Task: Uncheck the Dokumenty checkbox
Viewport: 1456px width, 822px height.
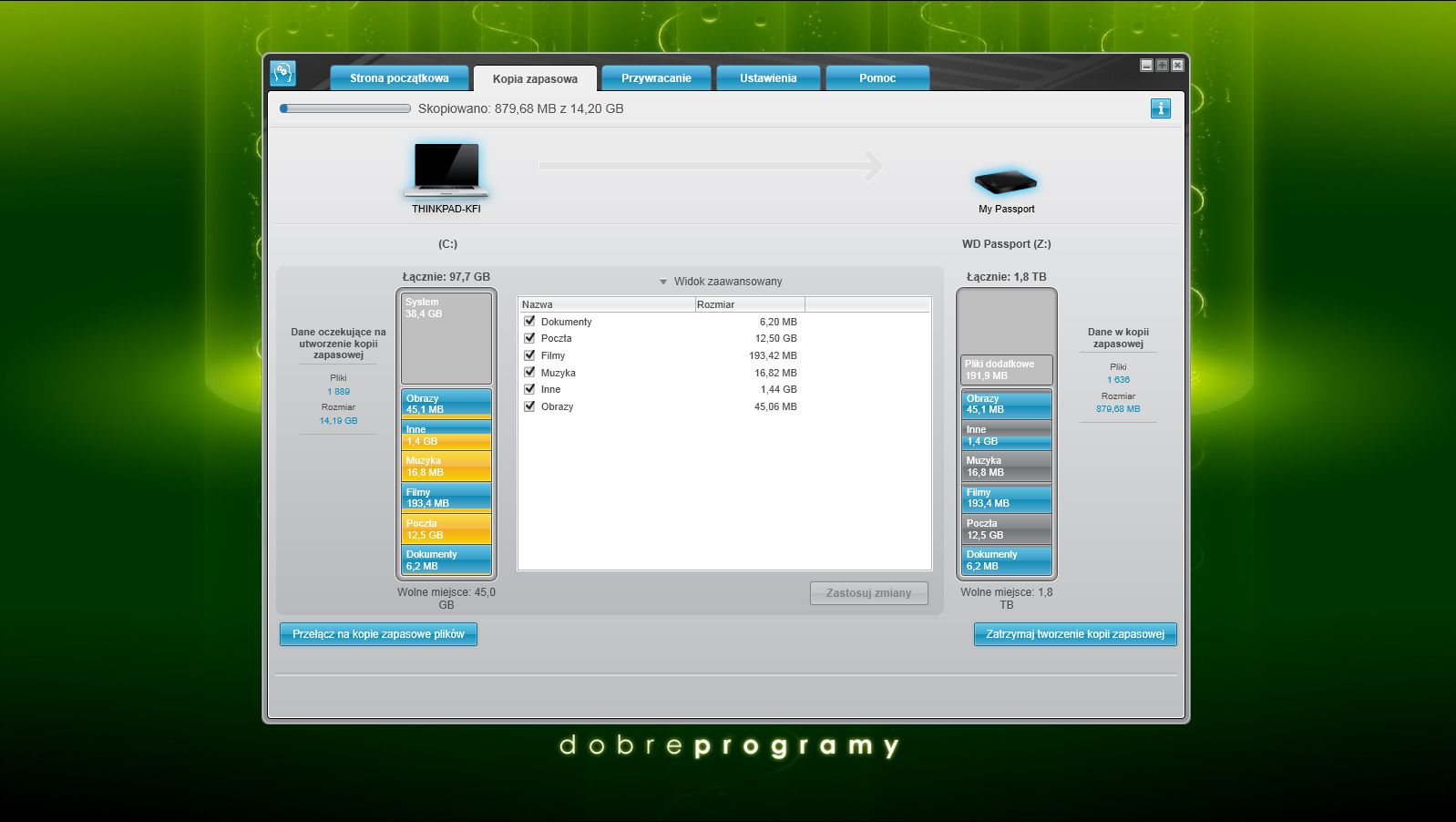Action: coord(529,321)
